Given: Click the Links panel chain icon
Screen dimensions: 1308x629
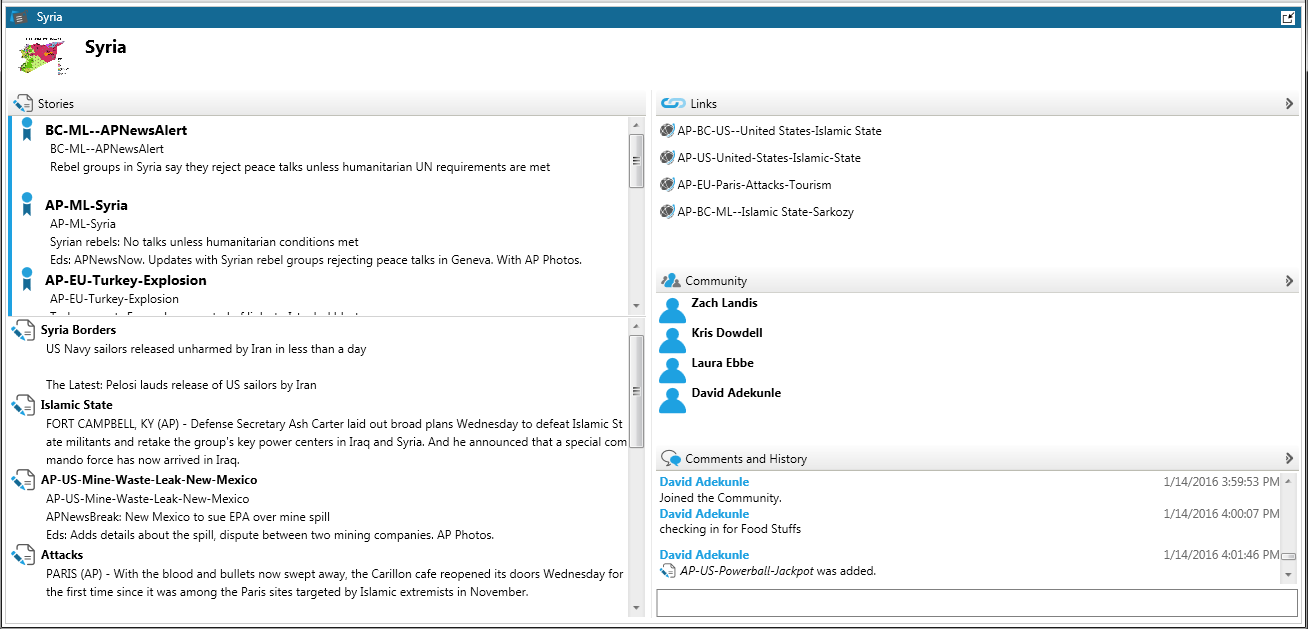Looking at the screenshot, I should point(673,104).
